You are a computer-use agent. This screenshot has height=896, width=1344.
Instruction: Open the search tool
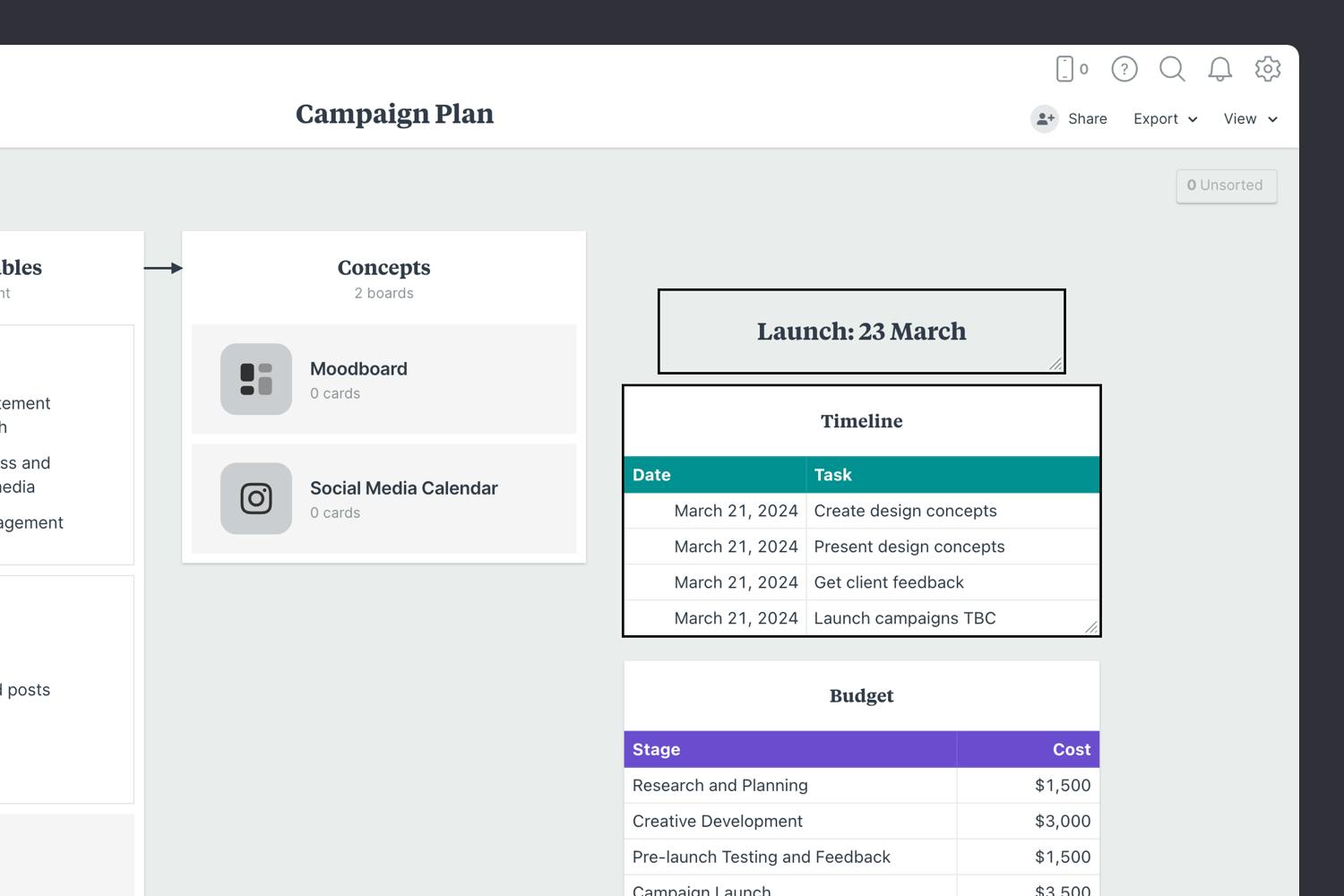coord(1172,69)
